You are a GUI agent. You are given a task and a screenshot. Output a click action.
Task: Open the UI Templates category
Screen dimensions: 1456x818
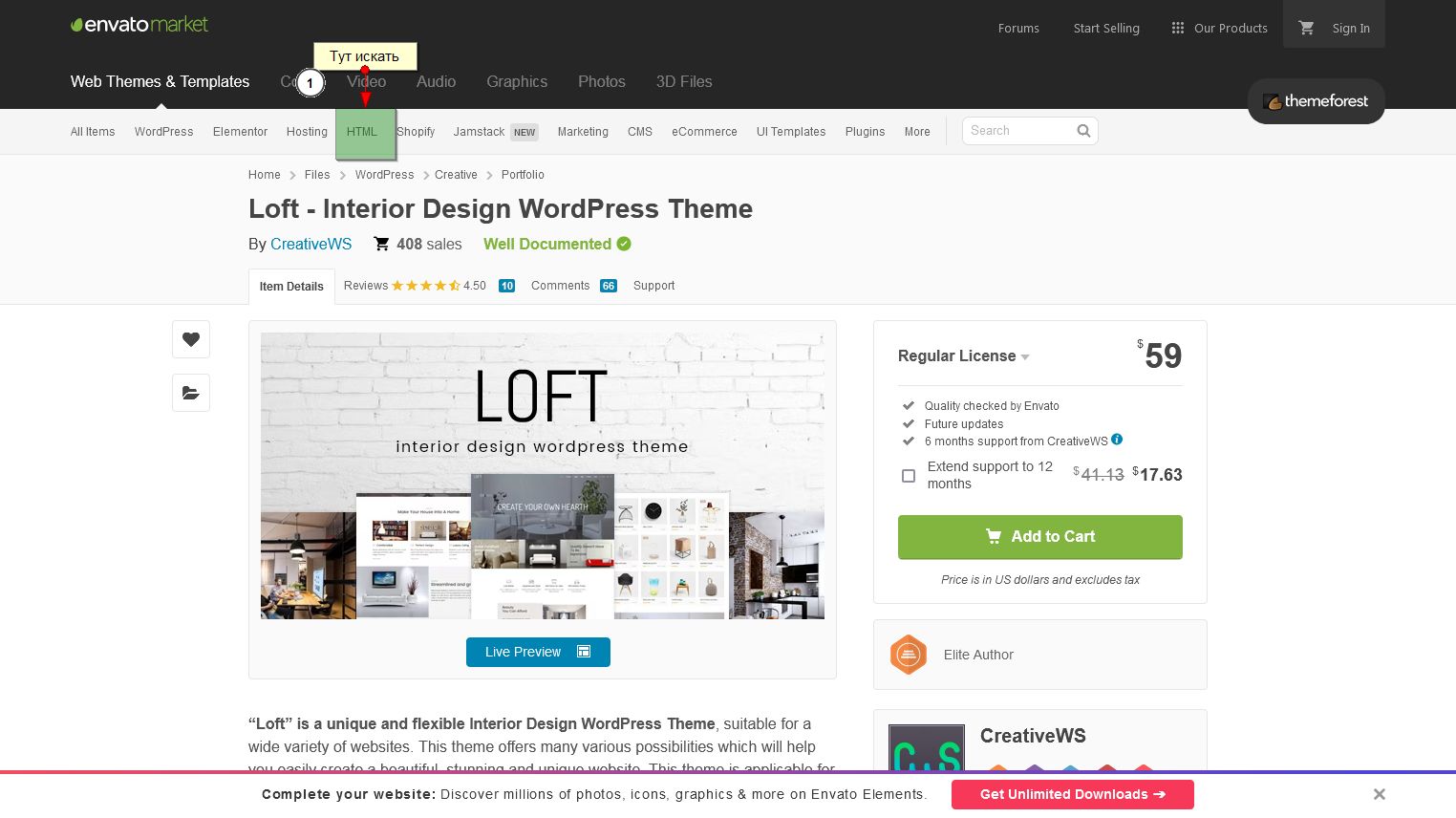[x=791, y=132]
